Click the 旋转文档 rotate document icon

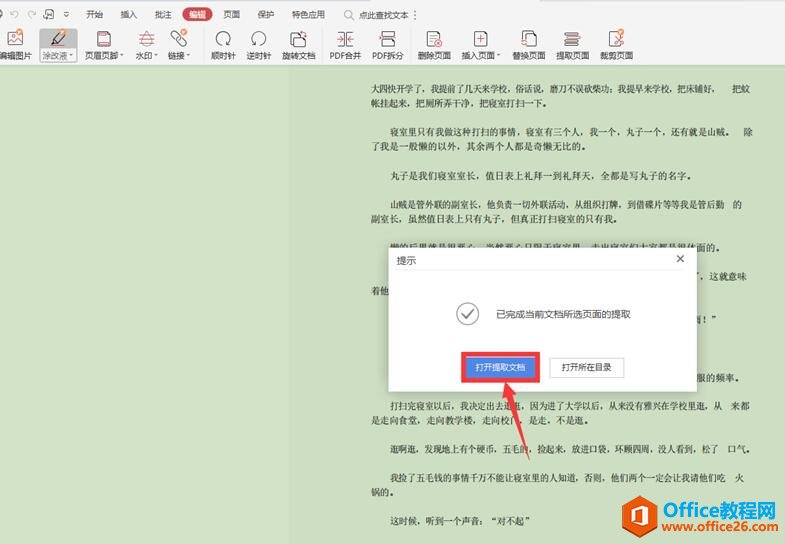click(297, 45)
